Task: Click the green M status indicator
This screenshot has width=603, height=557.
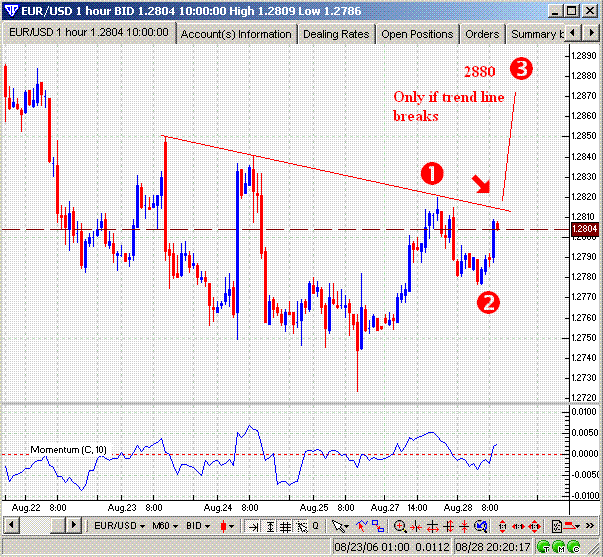Action: (559, 545)
